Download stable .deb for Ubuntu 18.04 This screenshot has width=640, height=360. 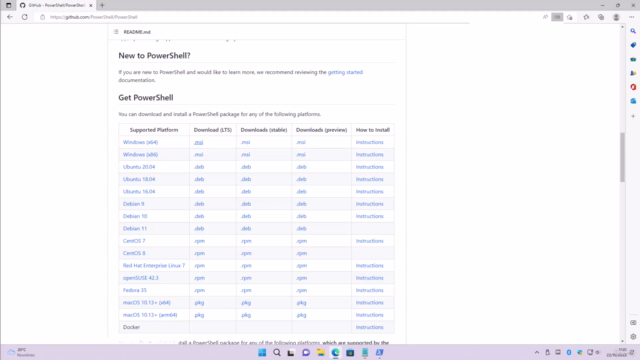pyautogui.click(x=246, y=179)
